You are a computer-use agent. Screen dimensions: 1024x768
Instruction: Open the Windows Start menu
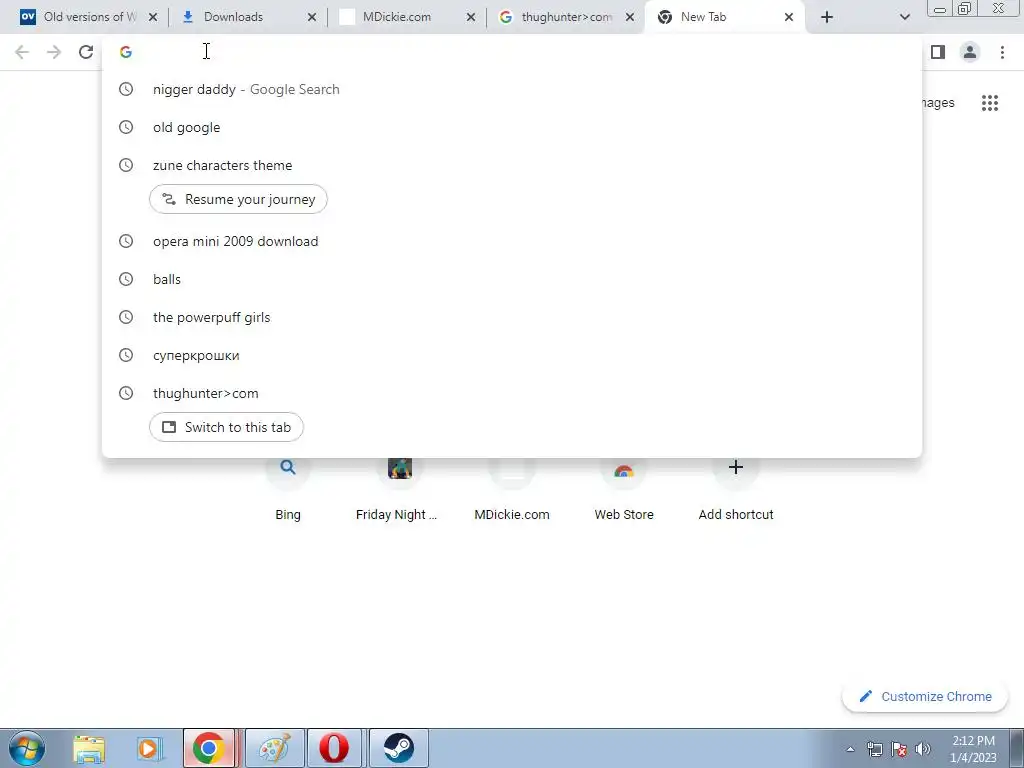pyautogui.click(x=27, y=748)
